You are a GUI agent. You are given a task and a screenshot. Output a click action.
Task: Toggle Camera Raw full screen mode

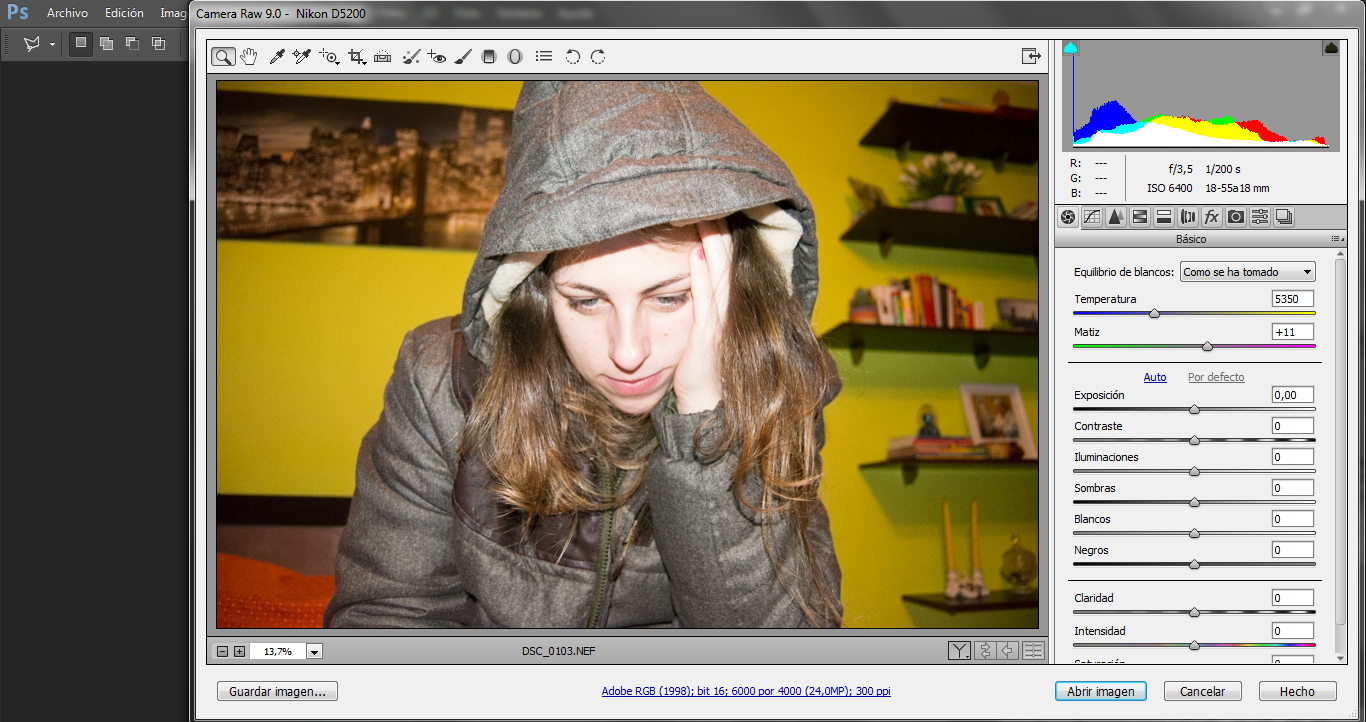[1031, 56]
